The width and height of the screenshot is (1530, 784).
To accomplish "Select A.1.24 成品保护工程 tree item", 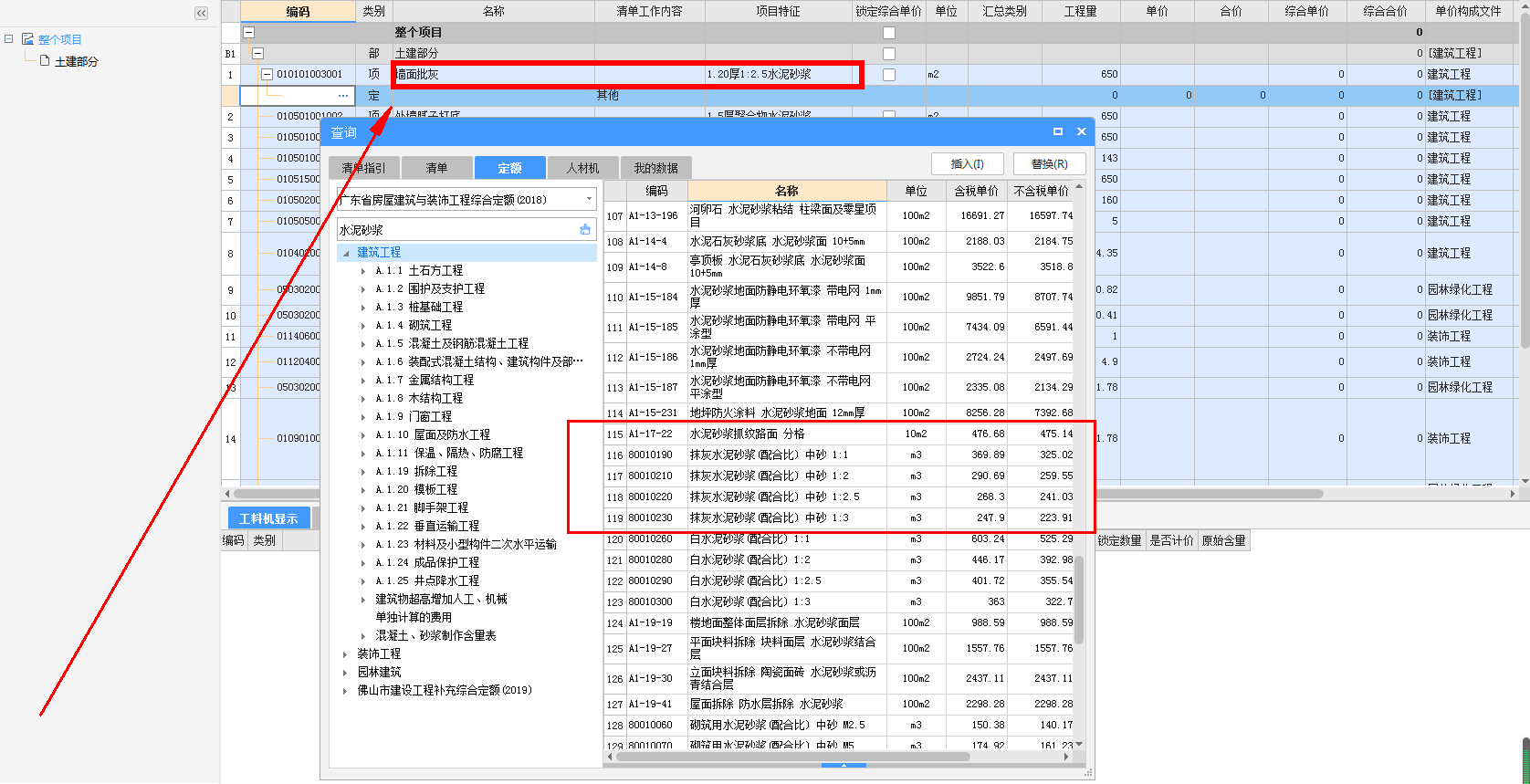I will (427, 563).
